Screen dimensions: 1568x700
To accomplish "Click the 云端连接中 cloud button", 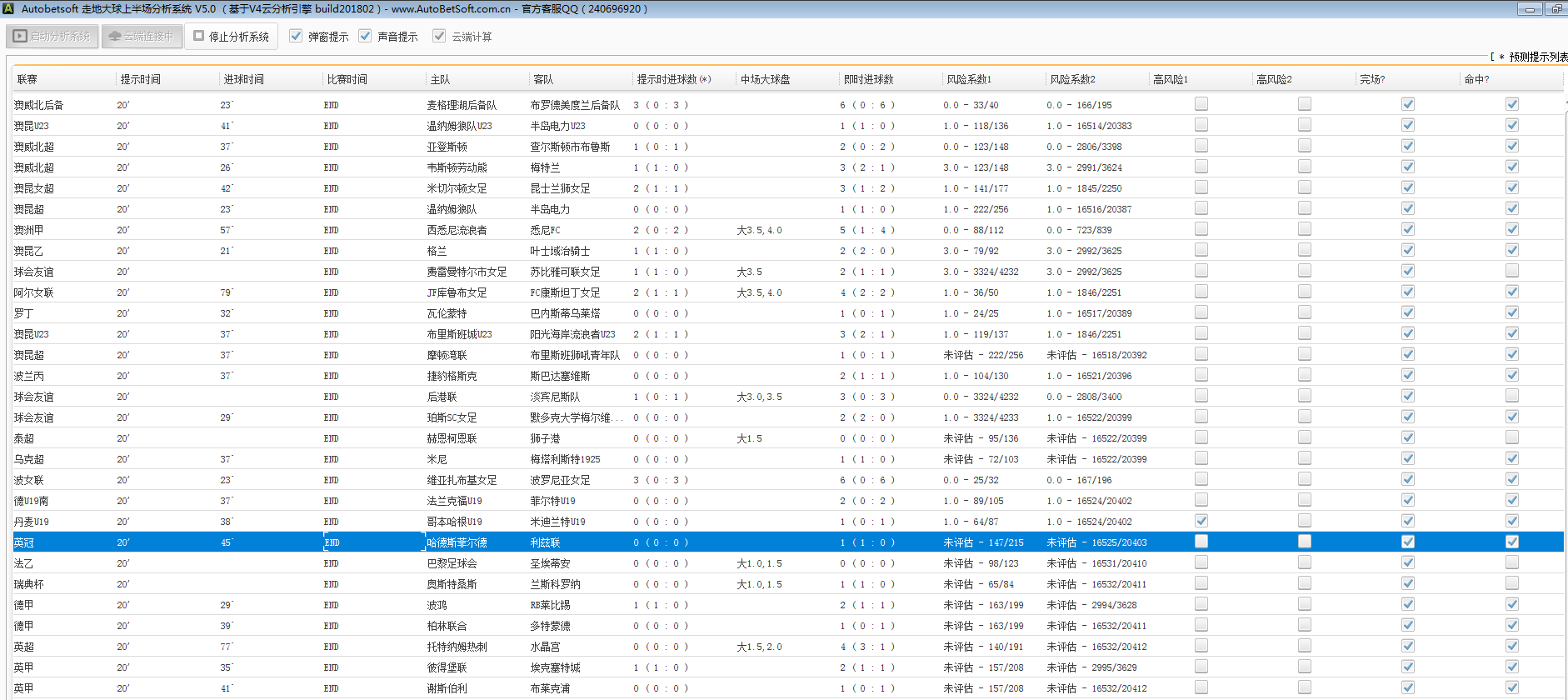I will click(x=142, y=37).
